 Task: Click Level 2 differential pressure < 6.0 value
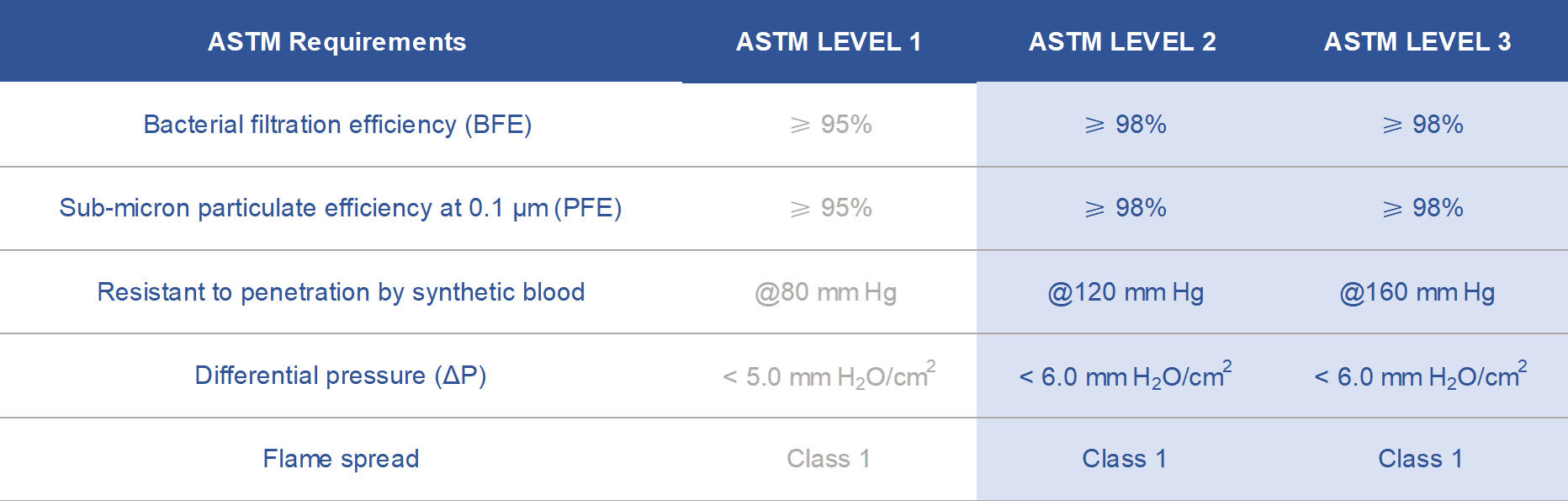click(x=1126, y=375)
